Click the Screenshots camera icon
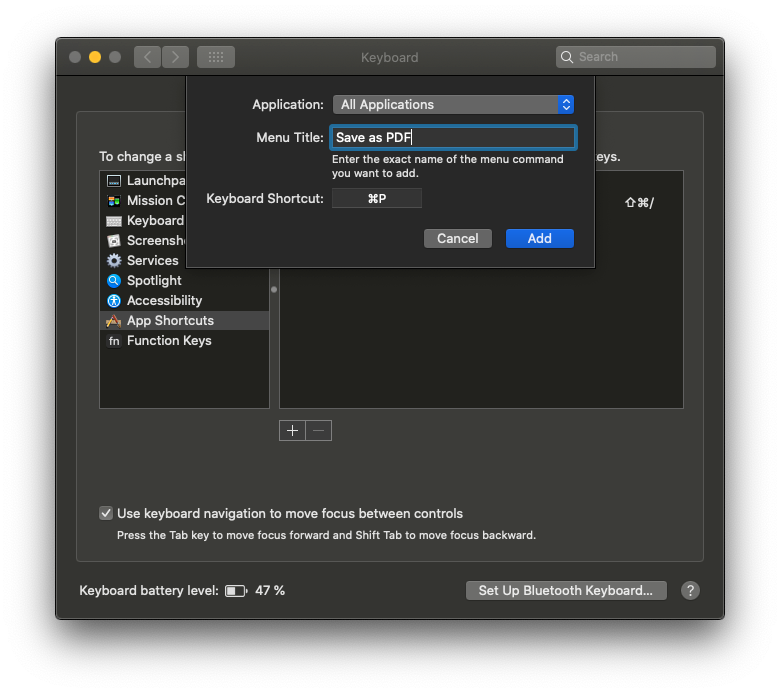The width and height of the screenshot is (780, 693). point(114,241)
